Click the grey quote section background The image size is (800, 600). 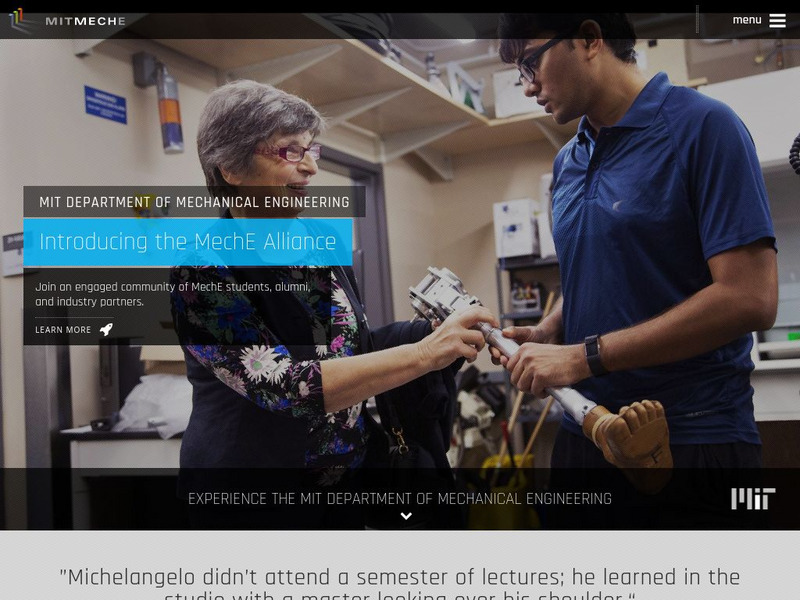point(399,546)
